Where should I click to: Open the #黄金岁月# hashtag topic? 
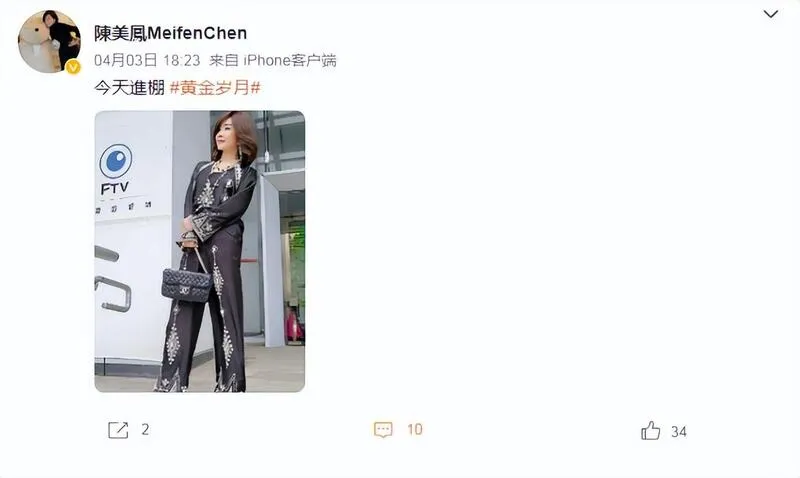point(215,88)
